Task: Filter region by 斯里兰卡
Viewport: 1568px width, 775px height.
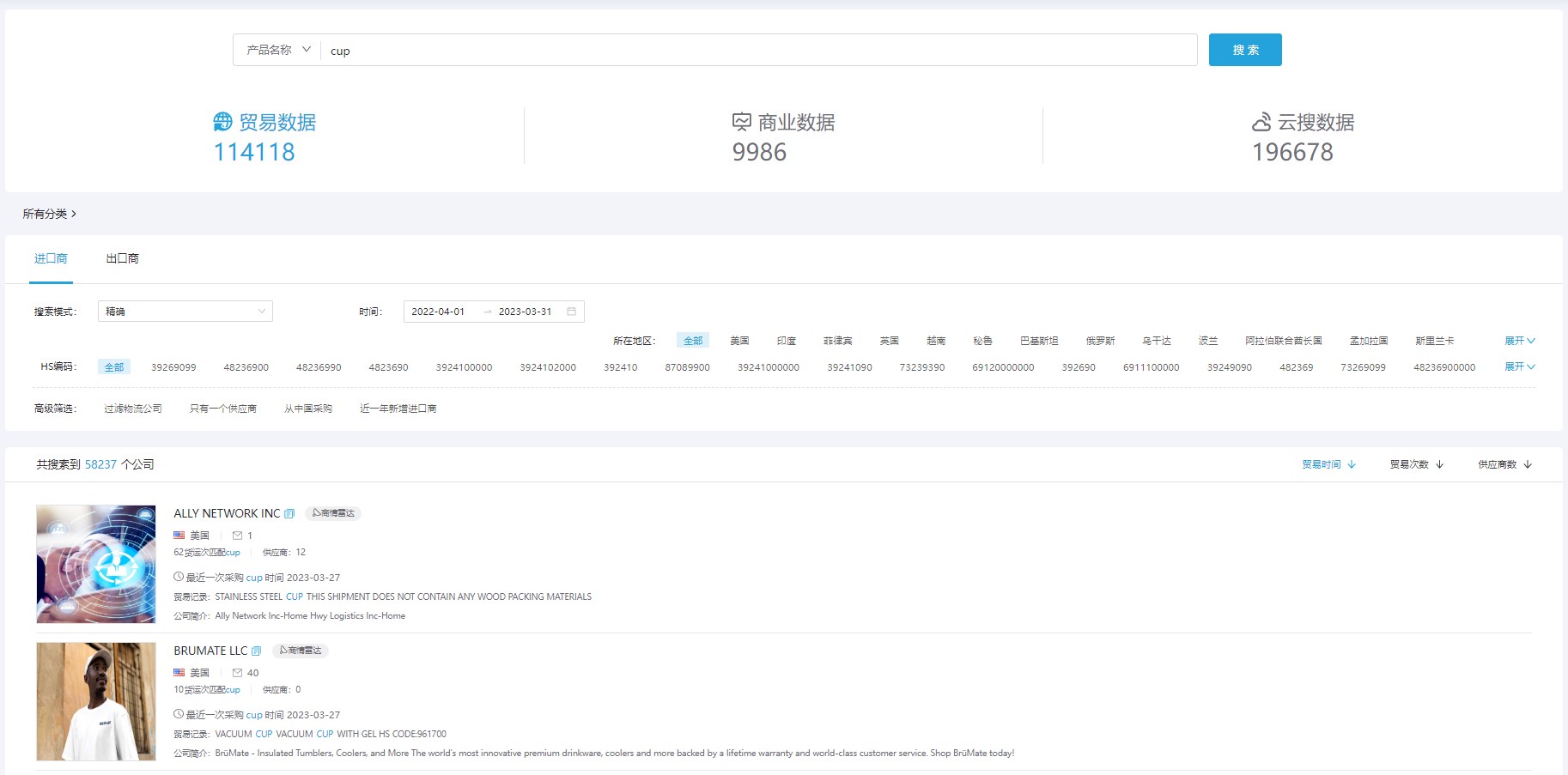Action: [x=1435, y=341]
